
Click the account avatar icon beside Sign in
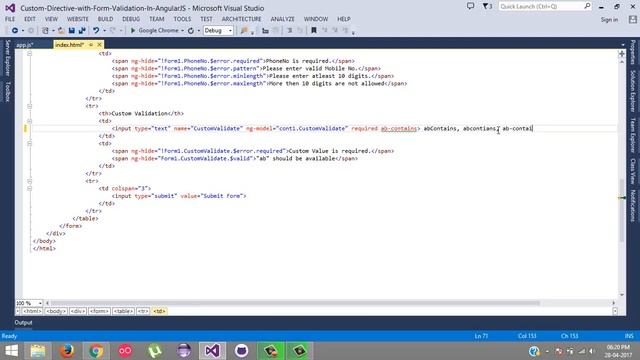click(x=633, y=20)
